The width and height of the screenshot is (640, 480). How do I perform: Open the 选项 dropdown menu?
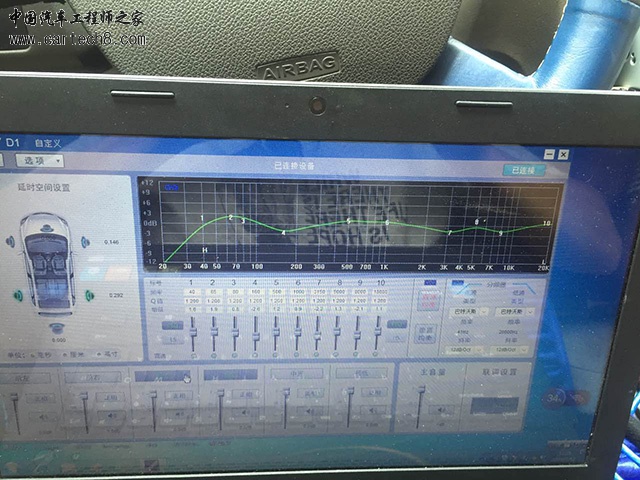point(40,160)
